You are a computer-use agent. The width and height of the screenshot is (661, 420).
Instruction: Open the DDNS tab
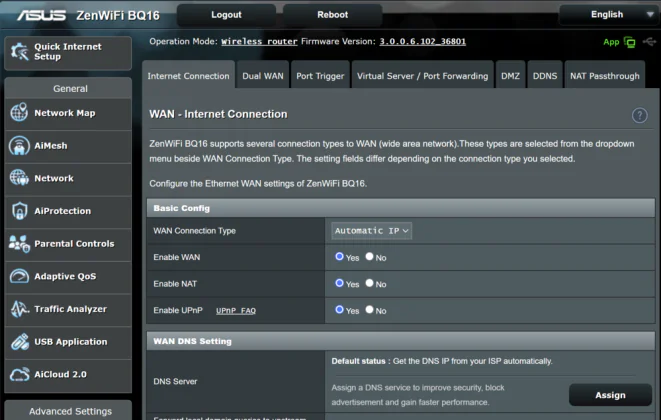[x=545, y=76]
